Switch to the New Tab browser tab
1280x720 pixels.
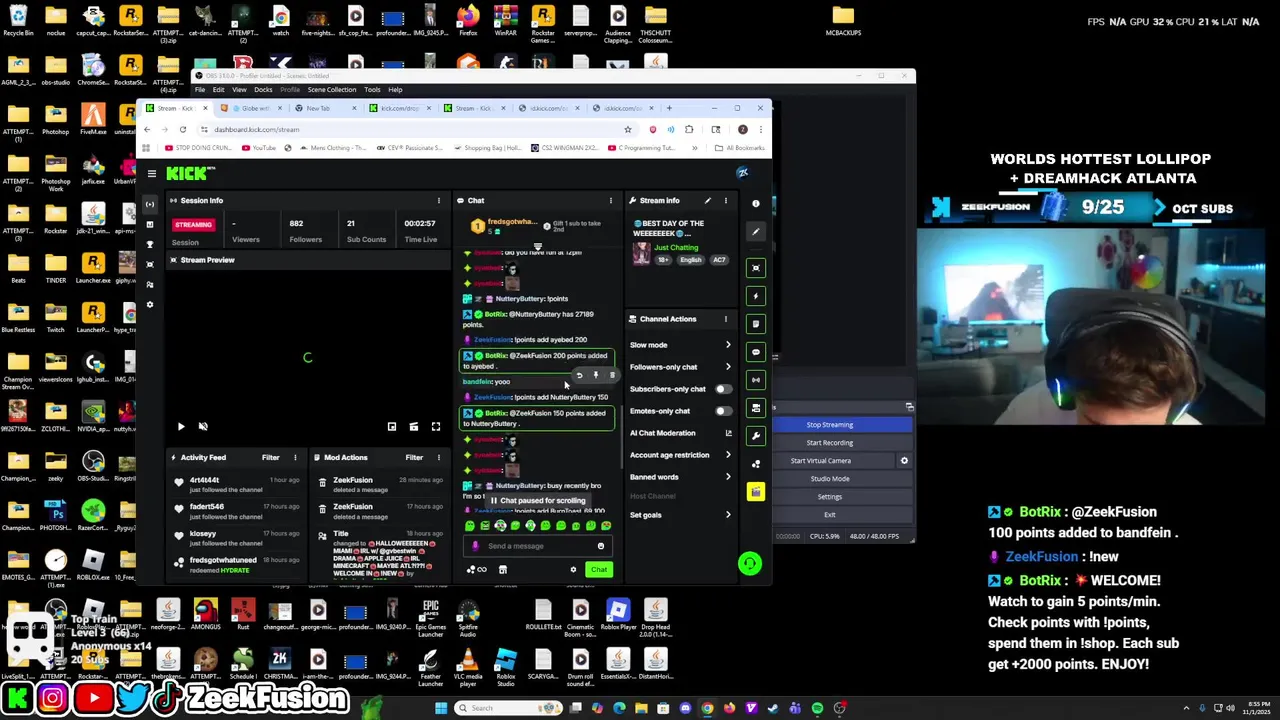click(325, 108)
